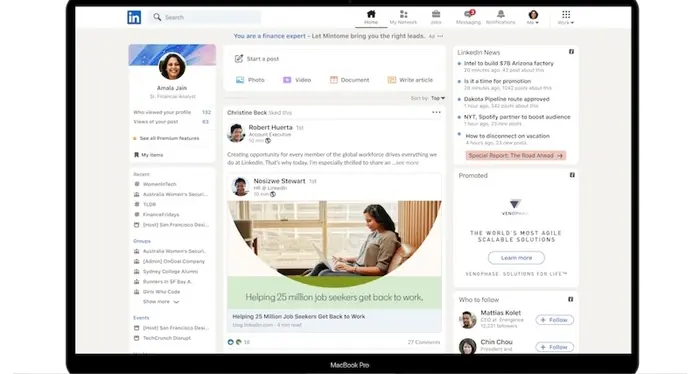Viewport: 700px width, 374px height.
Task: Click the Write article icon
Action: click(x=392, y=80)
